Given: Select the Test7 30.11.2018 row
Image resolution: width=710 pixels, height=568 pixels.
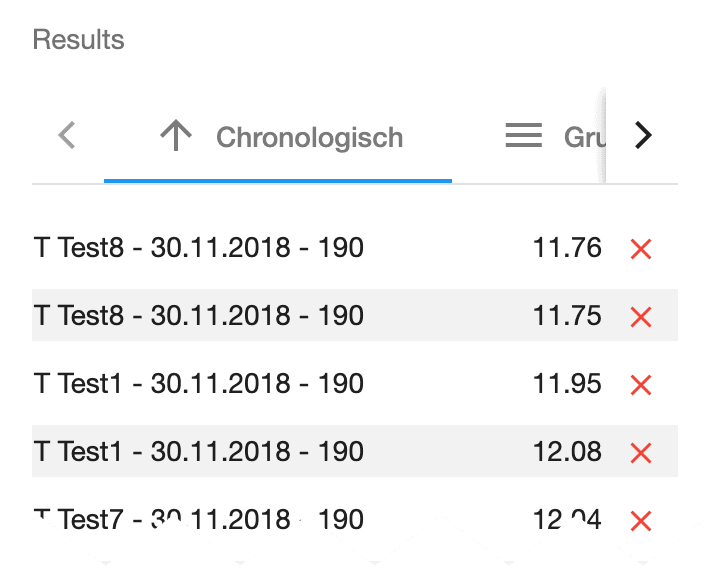Looking at the screenshot, I should pos(355,519).
